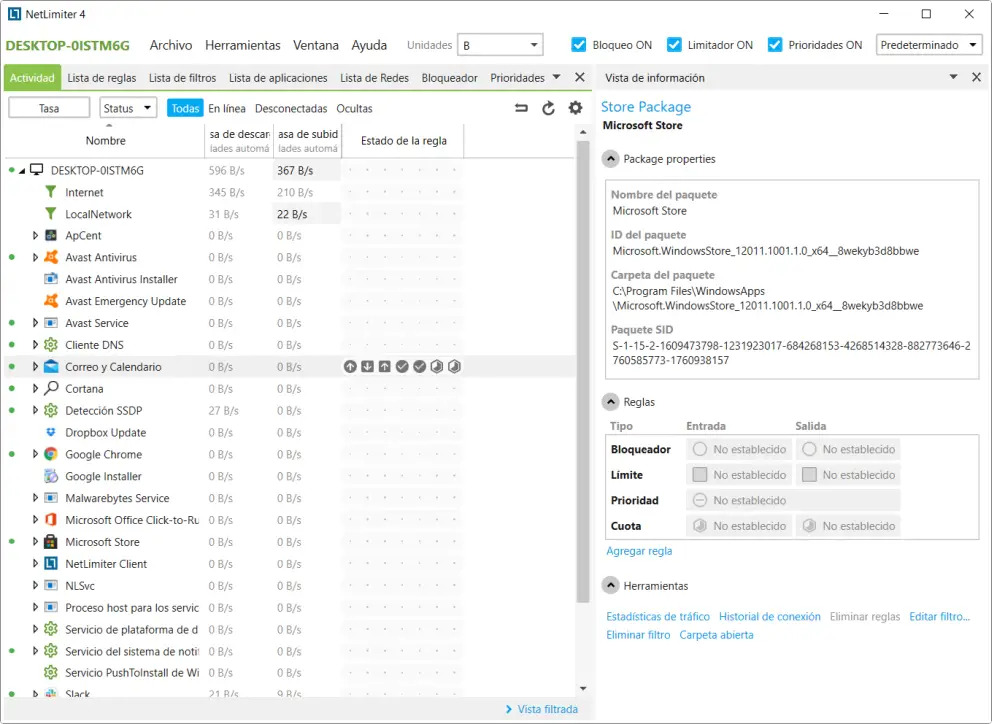
Task: Click the Tasa button field
Action: (49, 108)
